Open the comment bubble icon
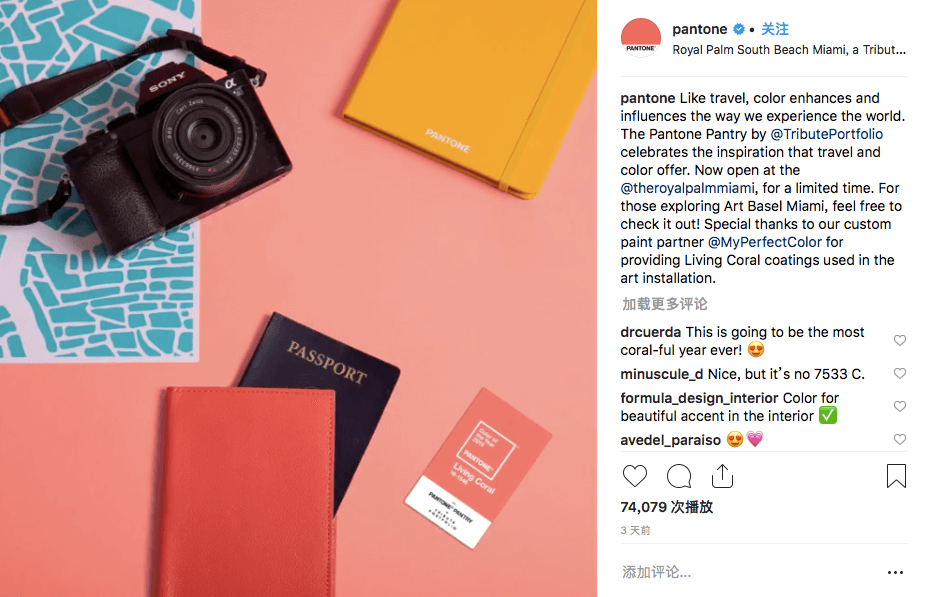929x597 pixels. click(x=679, y=476)
